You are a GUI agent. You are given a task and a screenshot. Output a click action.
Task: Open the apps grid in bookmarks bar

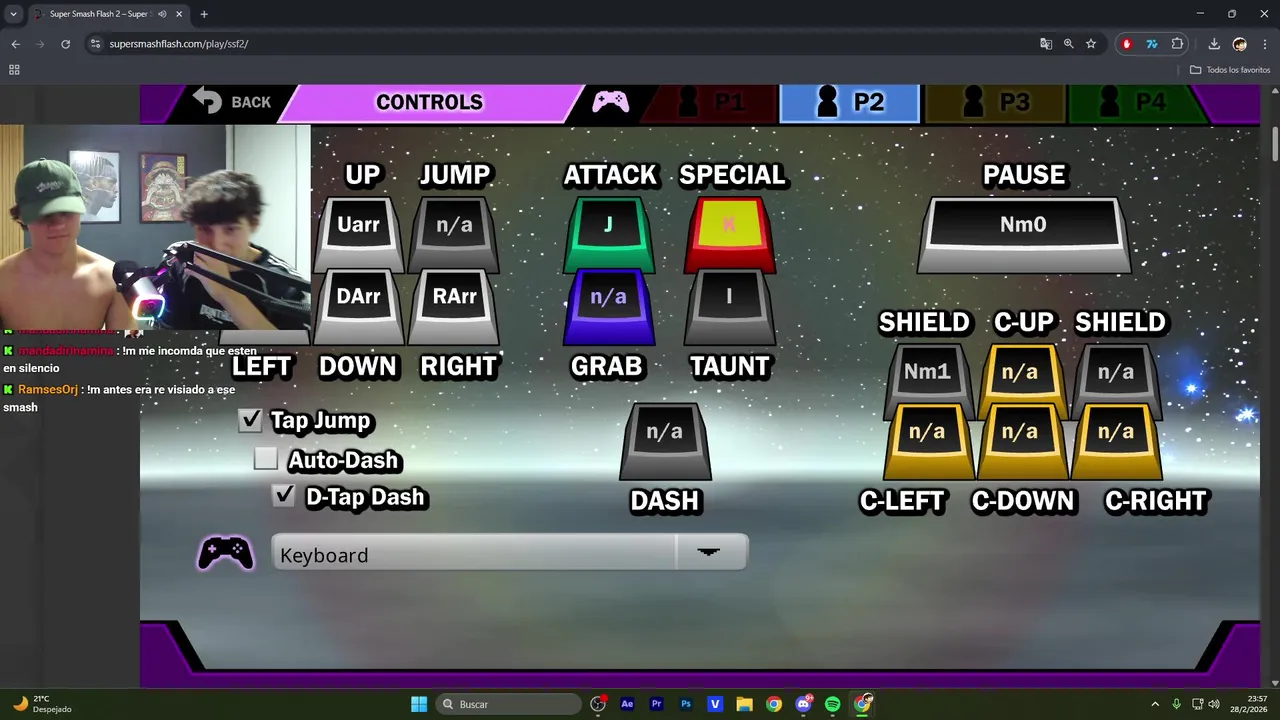pyautogui.click(x=14, y=70)
